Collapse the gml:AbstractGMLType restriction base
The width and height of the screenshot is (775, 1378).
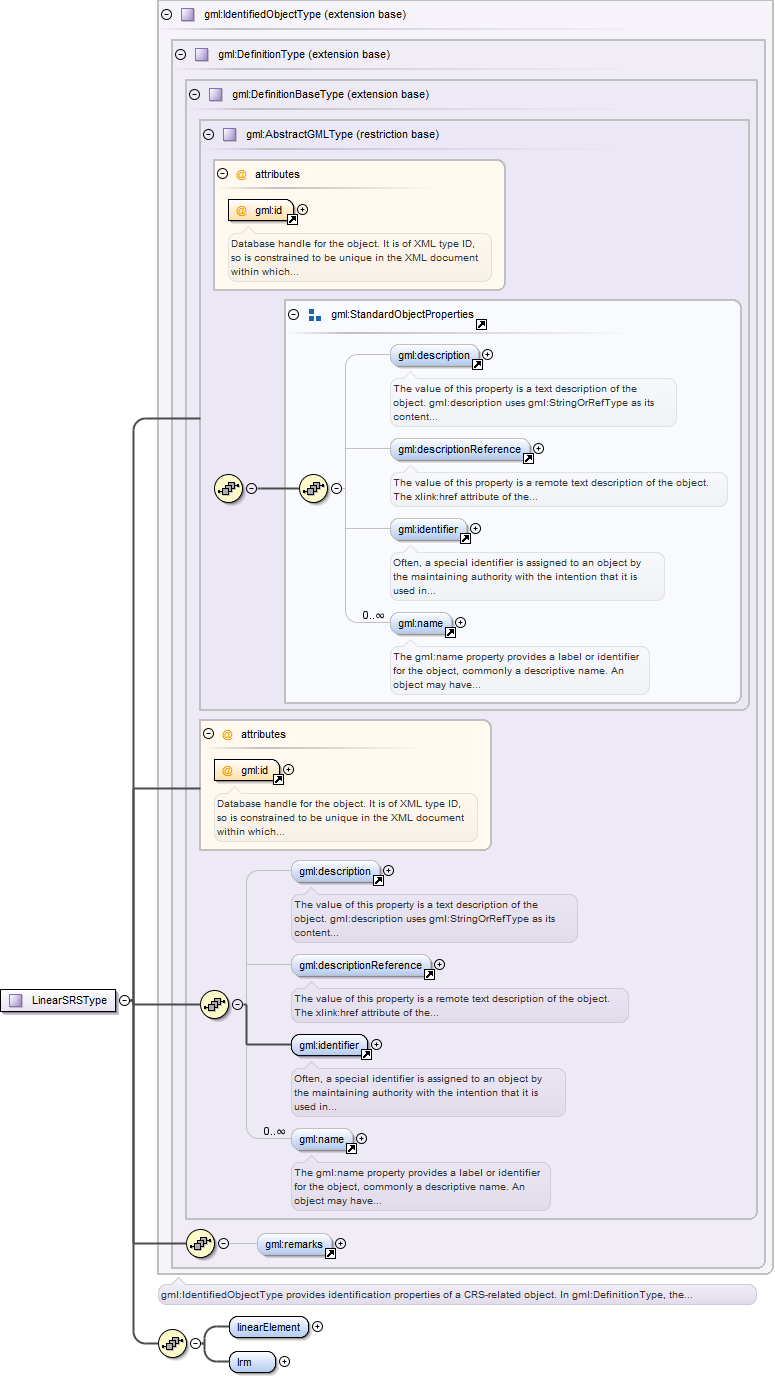[208, 134]
